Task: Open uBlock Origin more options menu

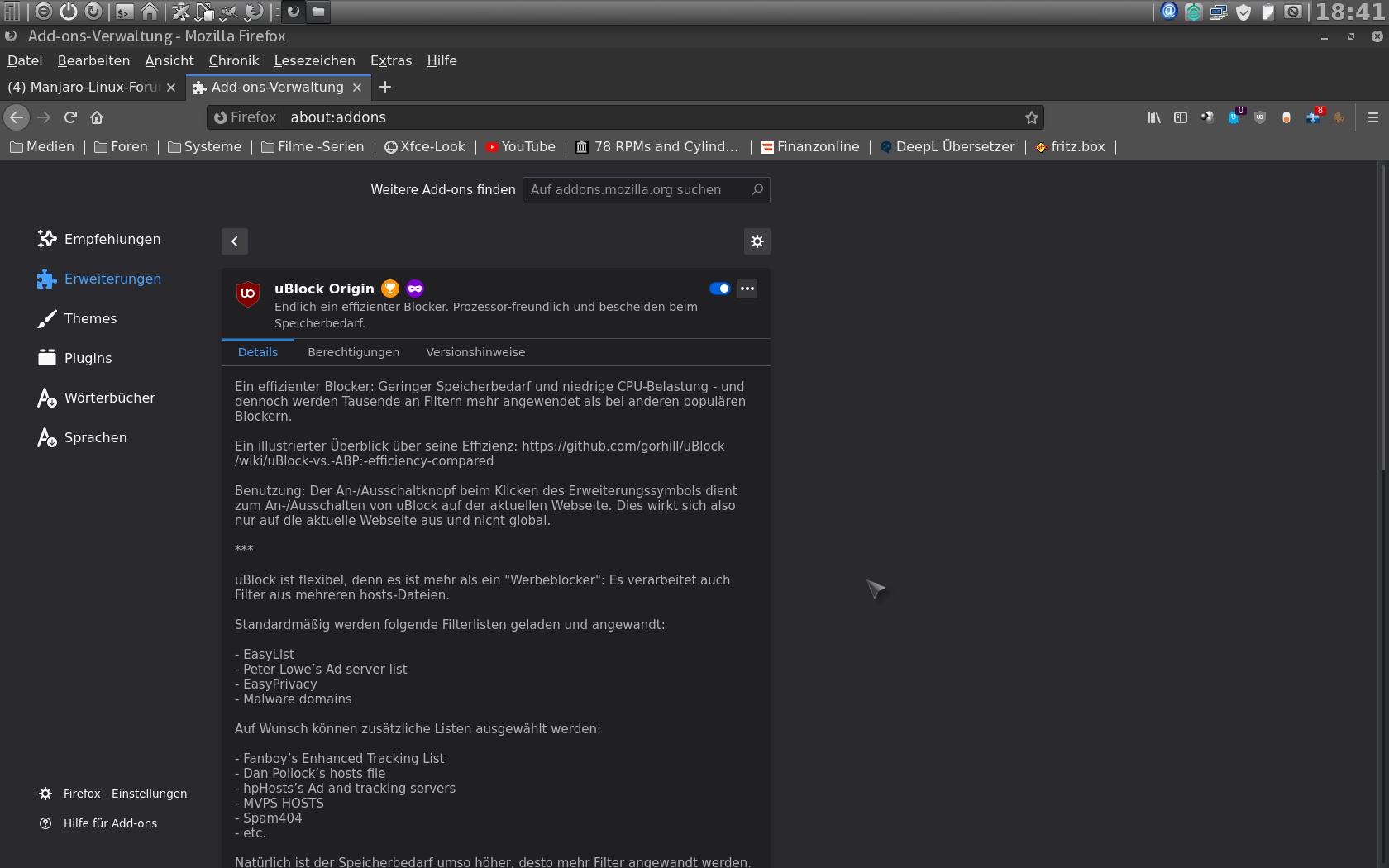Action: (747, 289)
